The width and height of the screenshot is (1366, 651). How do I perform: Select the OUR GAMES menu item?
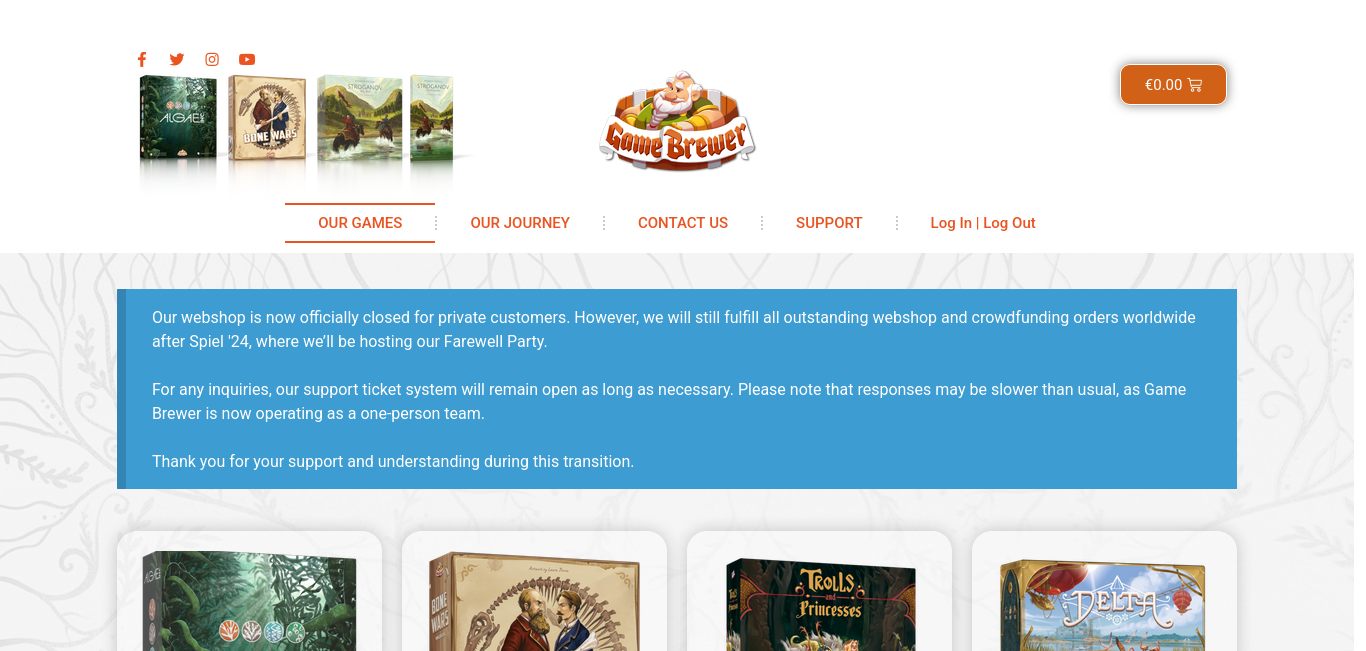tap(360, 223)
